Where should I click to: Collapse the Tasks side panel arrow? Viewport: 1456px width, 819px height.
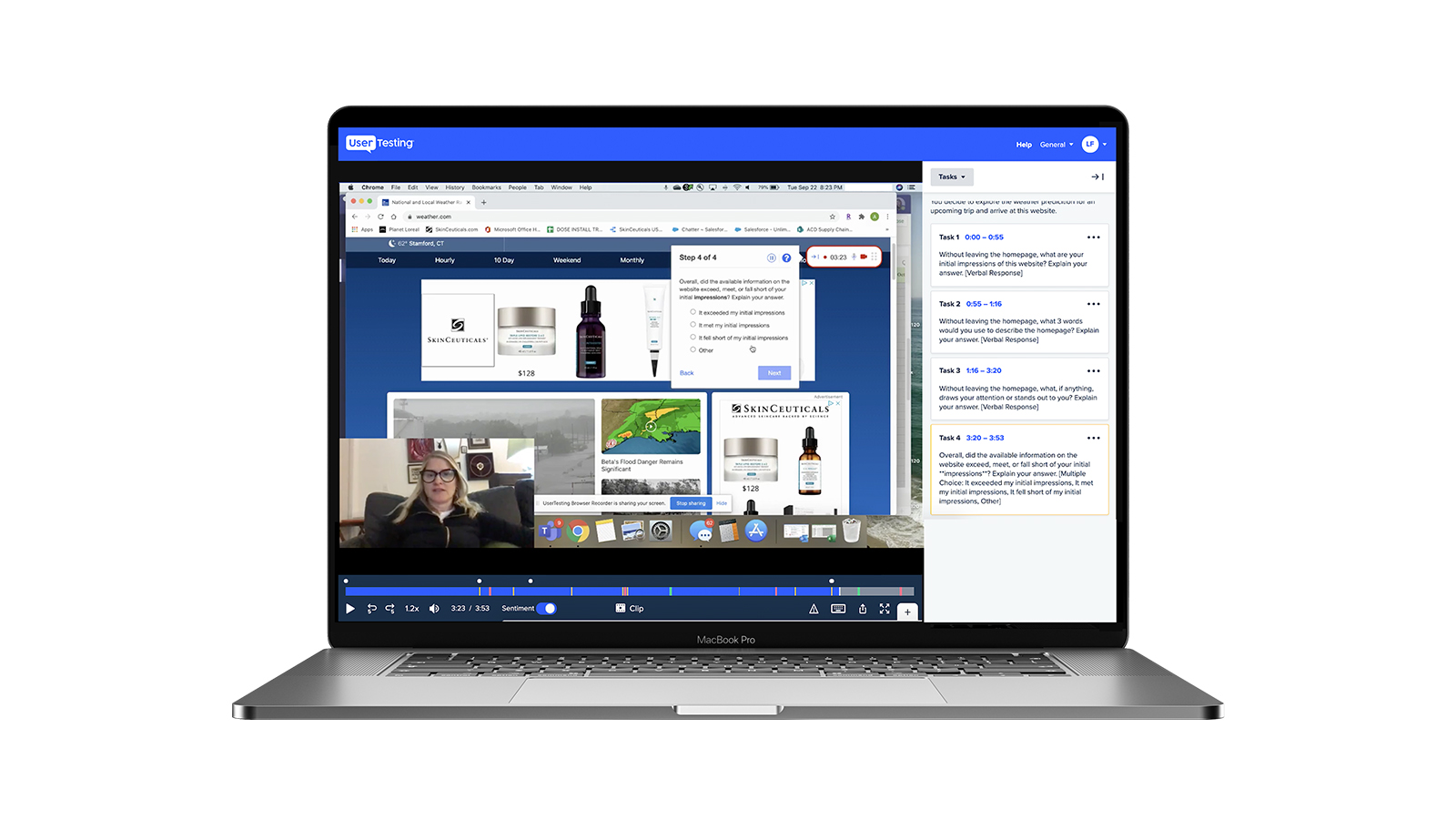pyautogui.click(x=1097, y=177)
